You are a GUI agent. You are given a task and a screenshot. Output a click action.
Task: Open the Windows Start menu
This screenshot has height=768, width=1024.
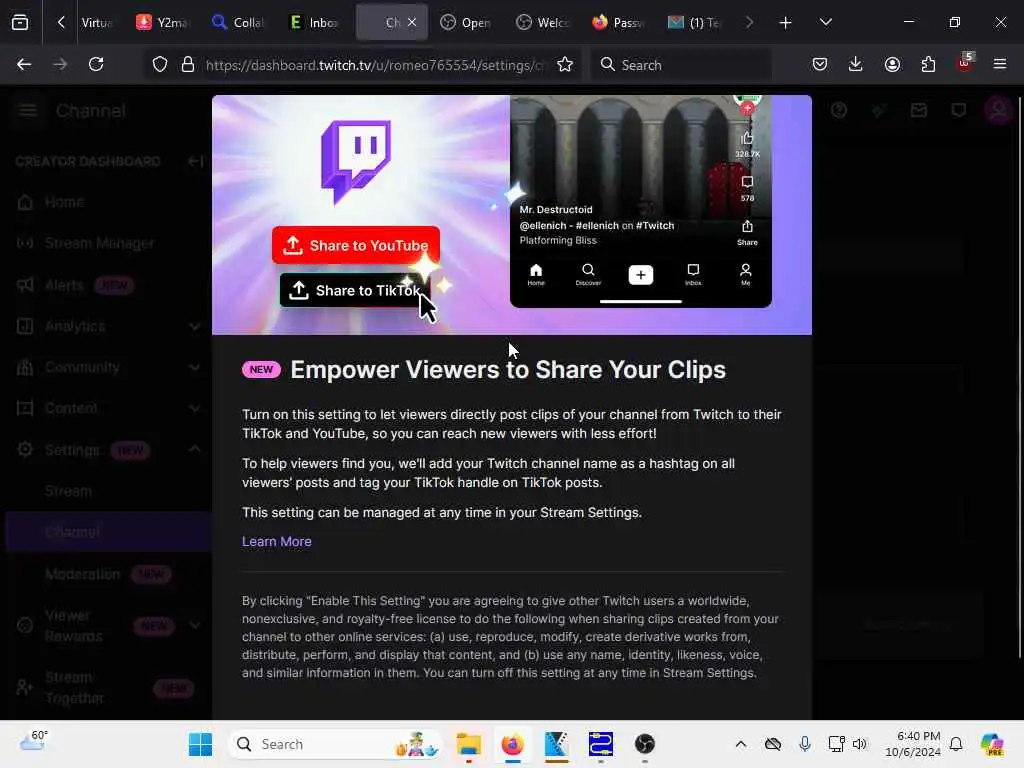point(200,744)
